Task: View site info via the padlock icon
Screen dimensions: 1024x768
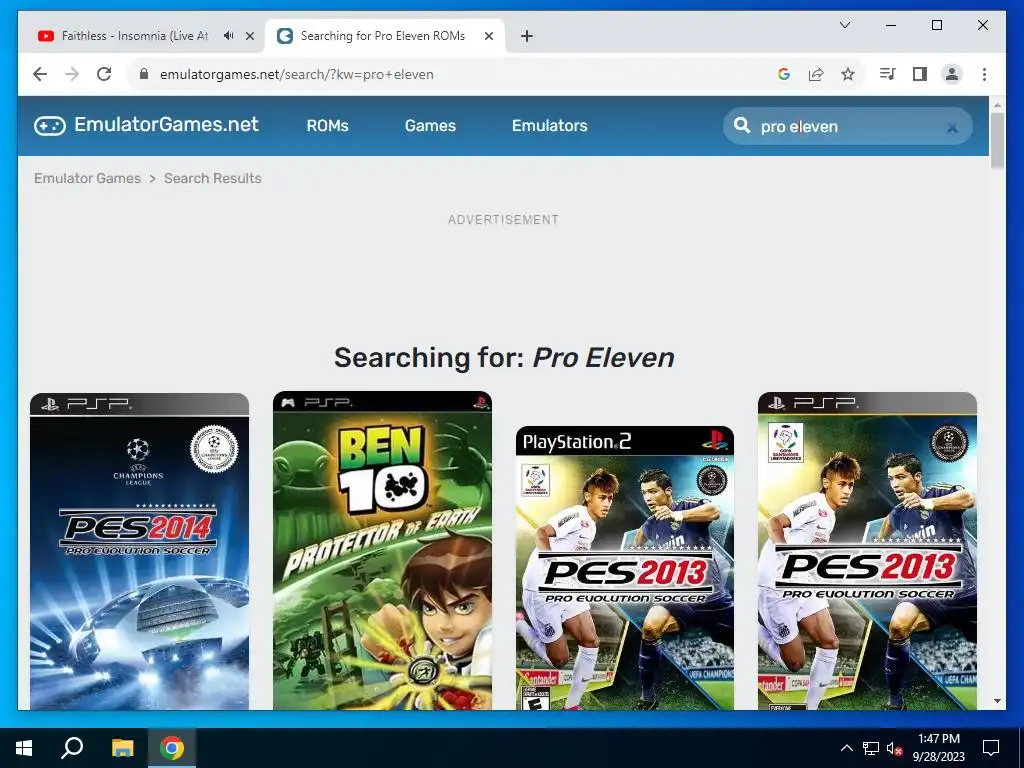Action: click(x=144, y=74)
